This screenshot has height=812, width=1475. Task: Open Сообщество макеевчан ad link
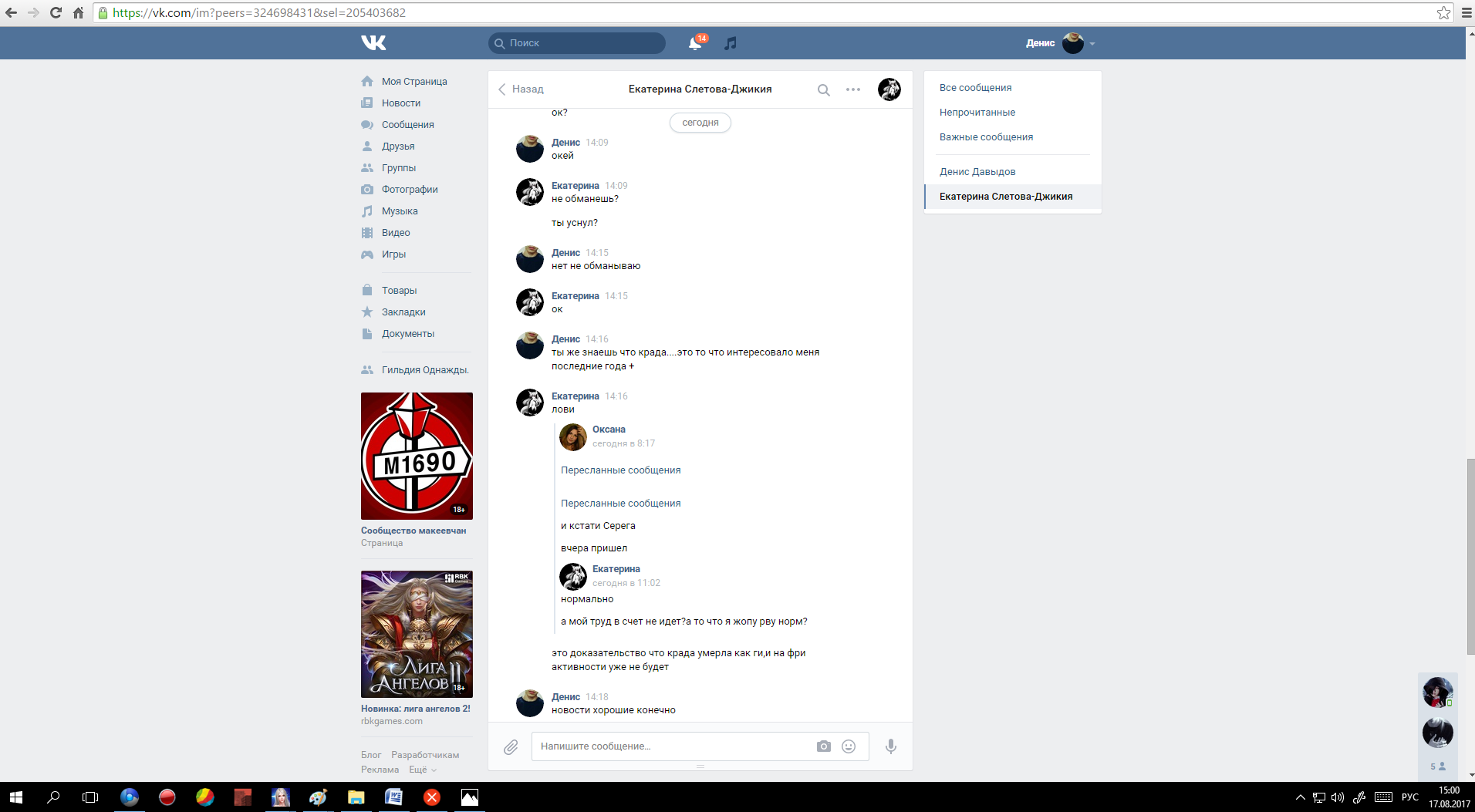(413, 531)
